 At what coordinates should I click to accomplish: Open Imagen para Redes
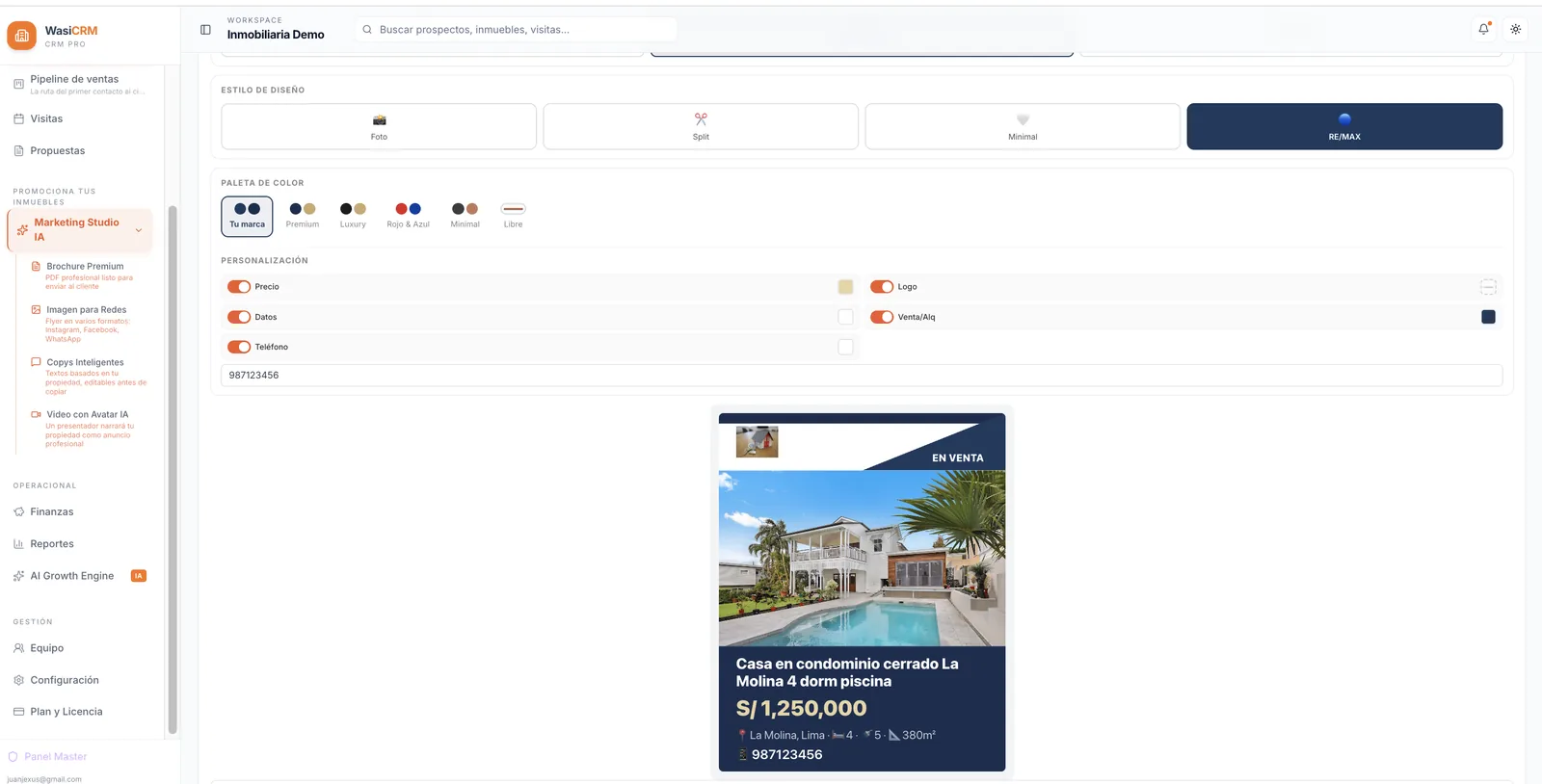pos(89,324)
